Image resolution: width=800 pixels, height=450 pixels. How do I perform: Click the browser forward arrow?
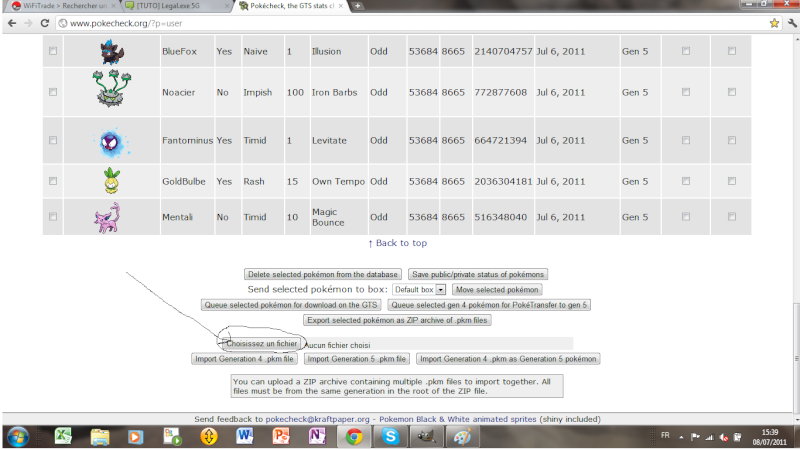tap(28, 23)
